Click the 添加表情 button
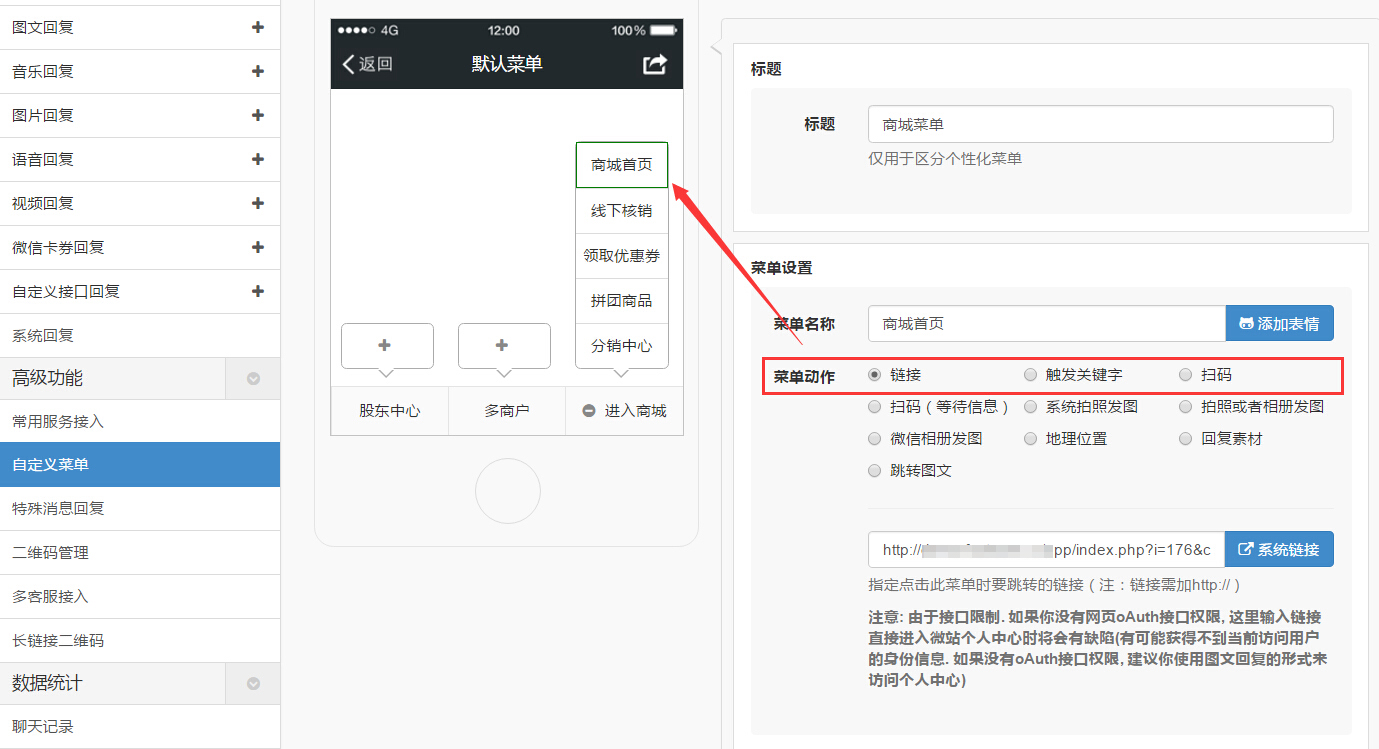Viewport: 1379px width, 749px height. click(x=1279, y=324)
